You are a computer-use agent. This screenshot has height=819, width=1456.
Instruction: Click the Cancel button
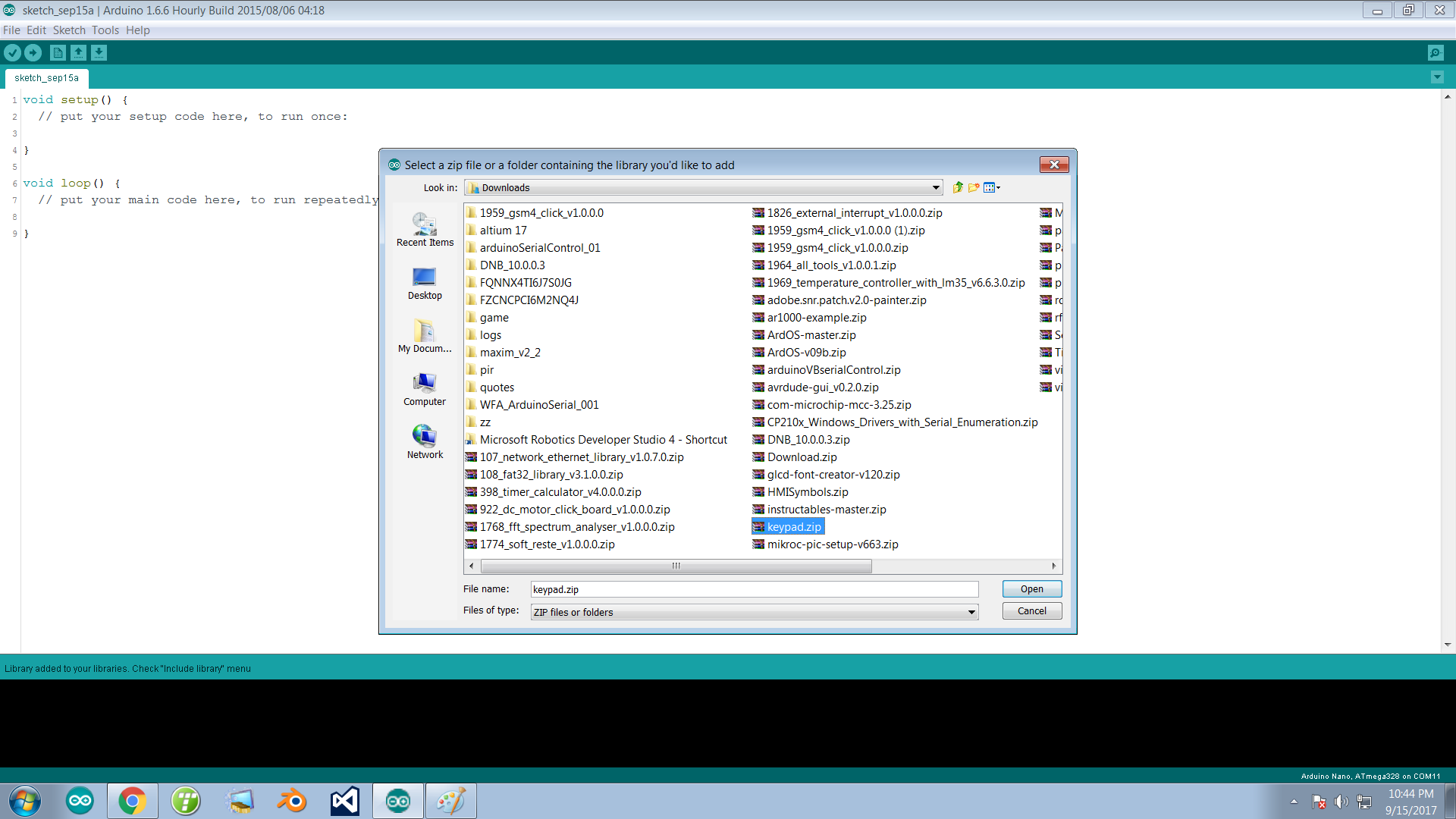tap(1031, 611)
